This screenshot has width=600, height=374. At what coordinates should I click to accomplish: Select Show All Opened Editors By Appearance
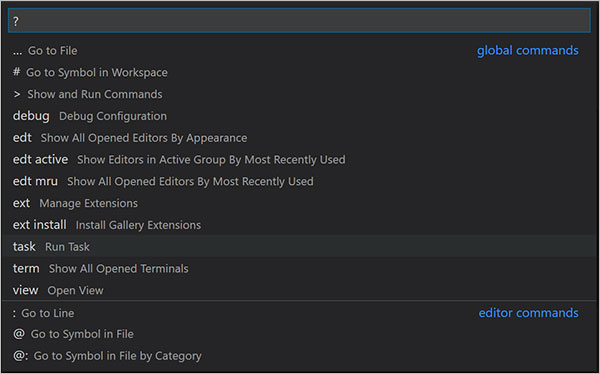click(x=299, y=138)
